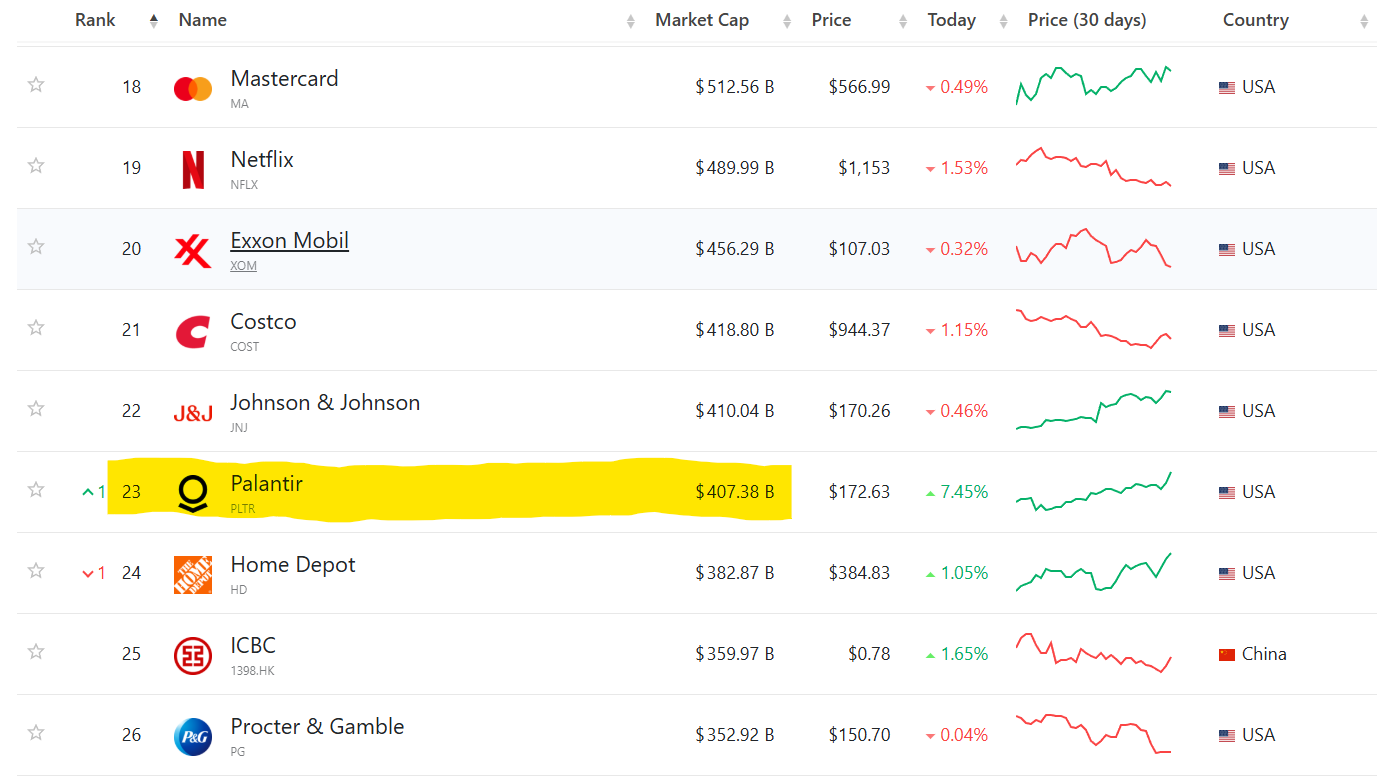Sort by Name using its sort arrows
This screenshot has width=1377, height=778.
(631, 21)
